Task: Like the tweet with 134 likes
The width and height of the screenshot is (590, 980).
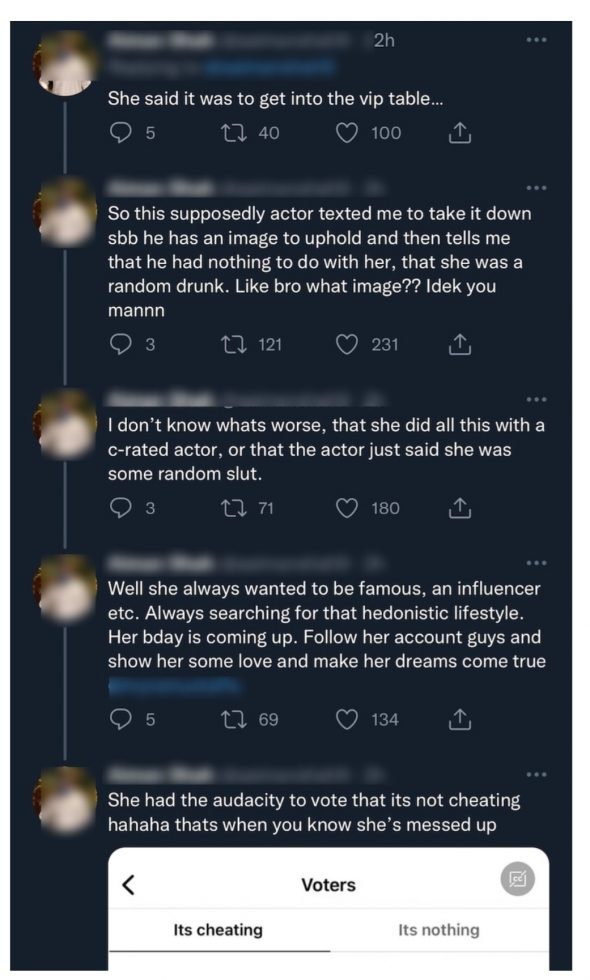Action: [x=347, y=719]
